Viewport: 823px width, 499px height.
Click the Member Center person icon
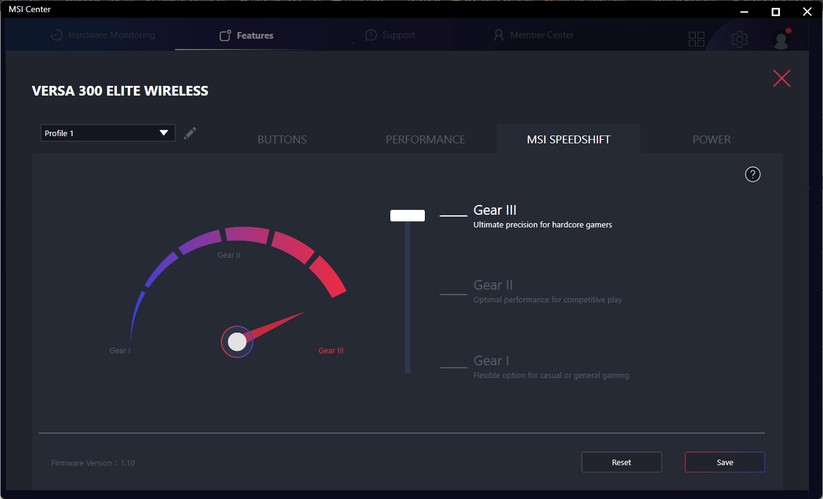coord(498,35)
